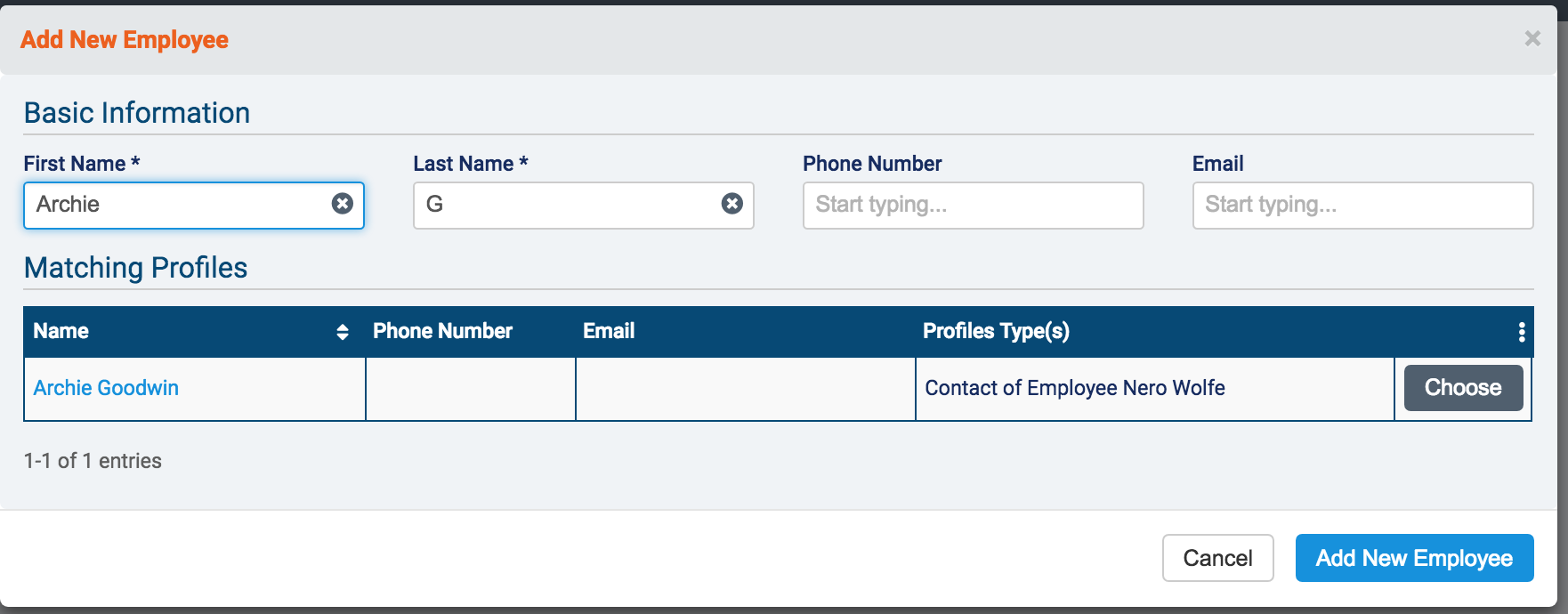This screenshot has height=614, width=1568.
Task: Click the Matching Profiles section heading
Action: tap(135, 268)
